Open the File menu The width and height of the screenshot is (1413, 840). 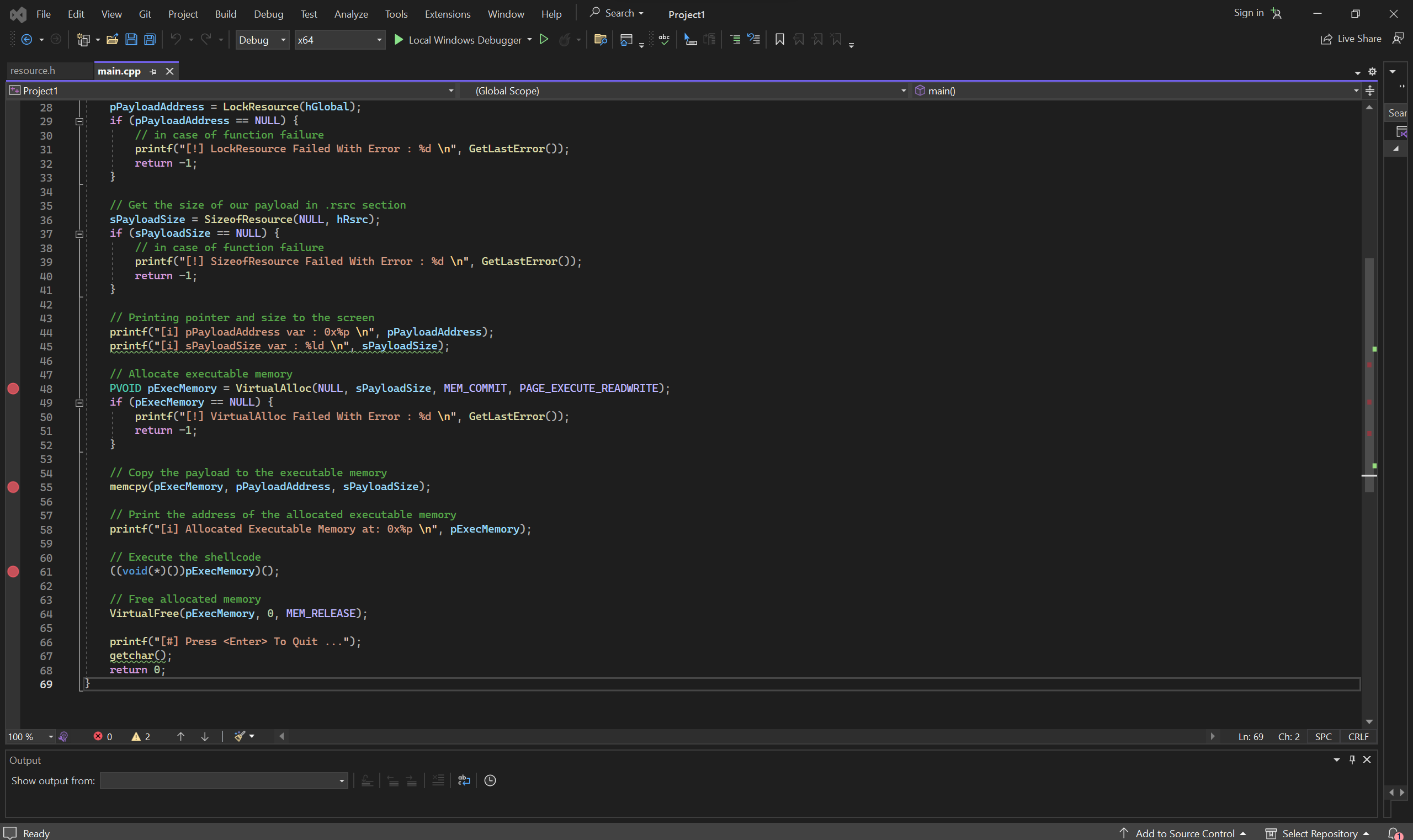(x=44, y=14)
